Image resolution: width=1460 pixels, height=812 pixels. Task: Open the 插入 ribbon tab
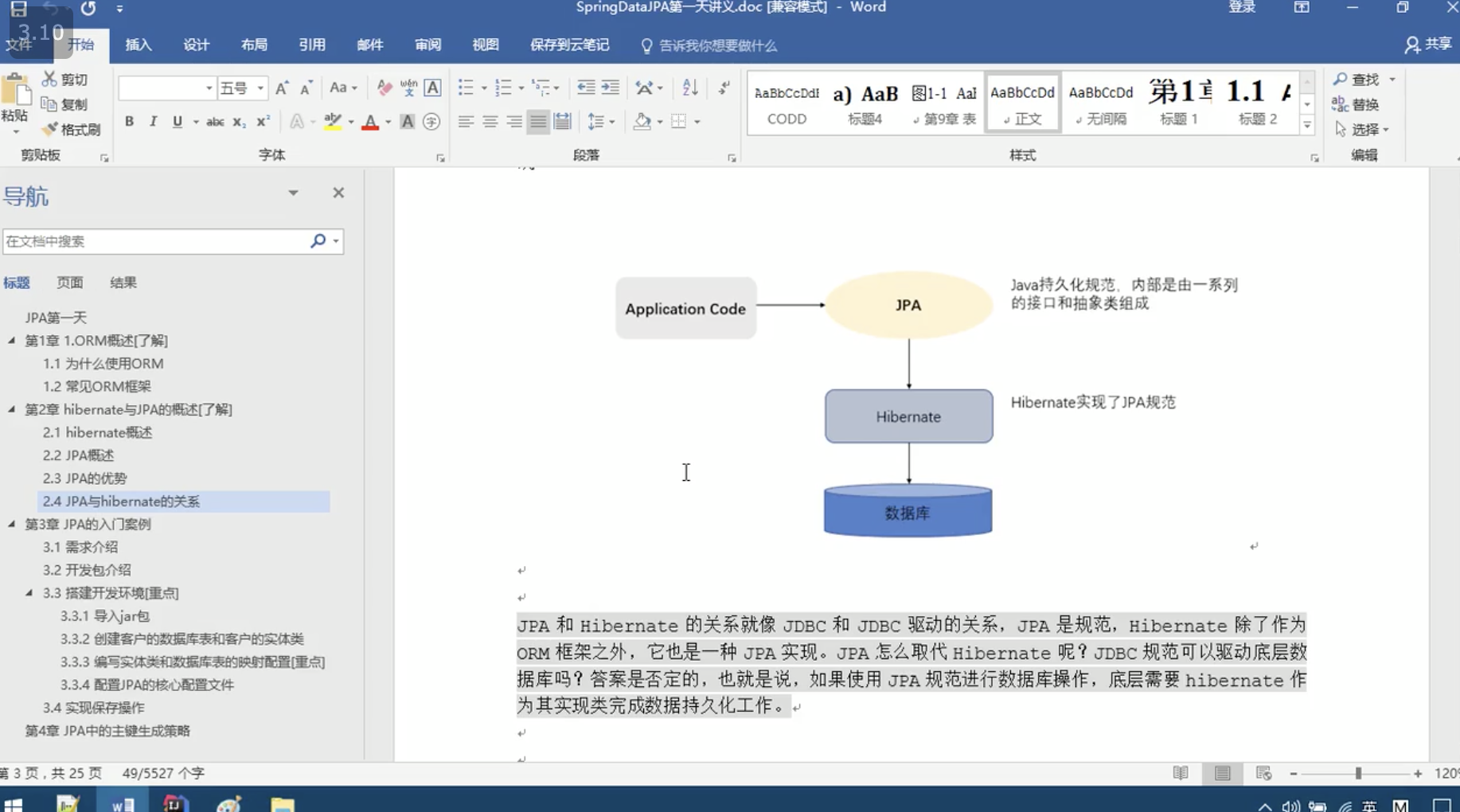tap(139, 45)
